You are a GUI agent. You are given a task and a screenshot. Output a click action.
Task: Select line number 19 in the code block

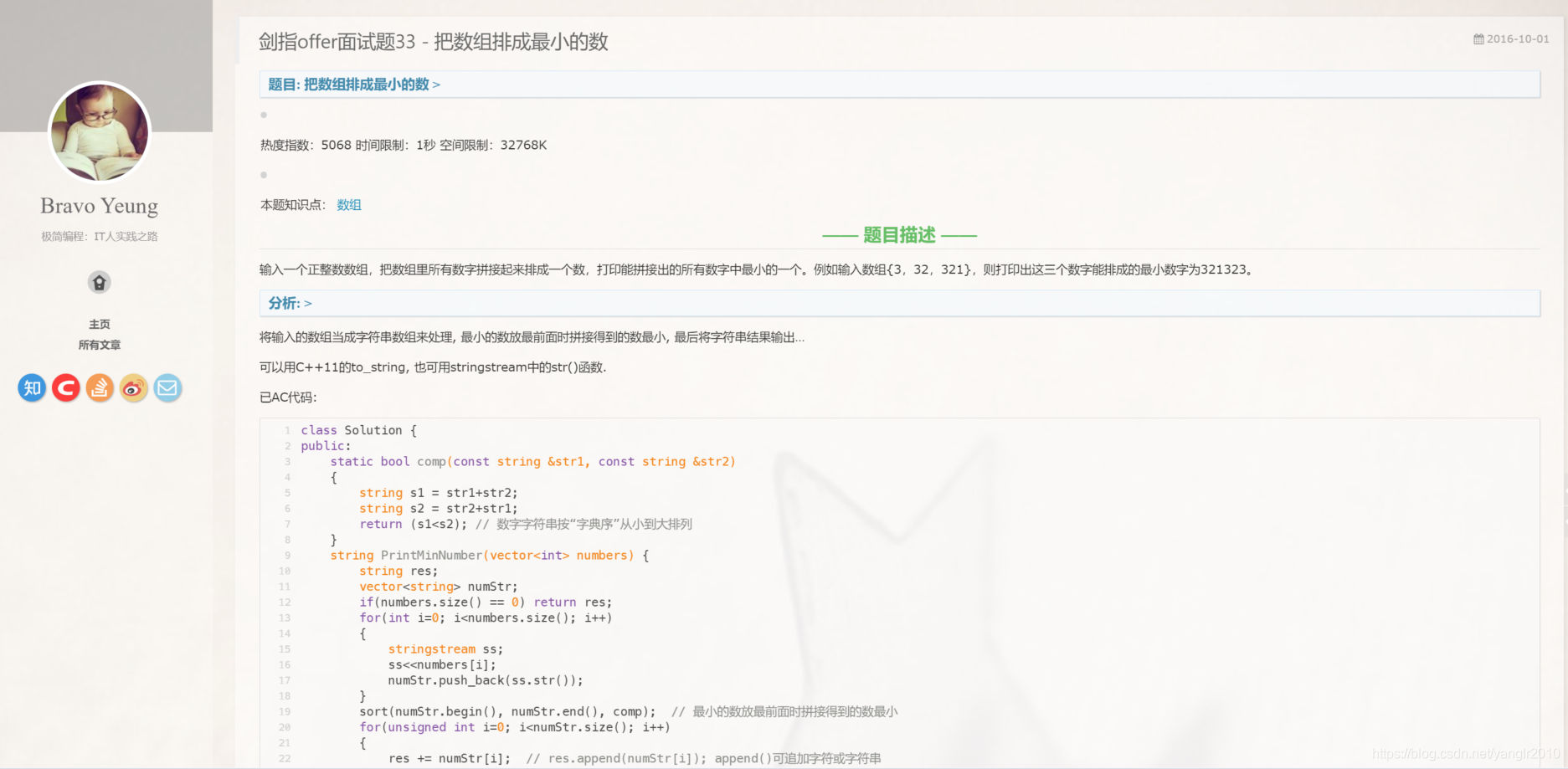[x=285, y=711]
